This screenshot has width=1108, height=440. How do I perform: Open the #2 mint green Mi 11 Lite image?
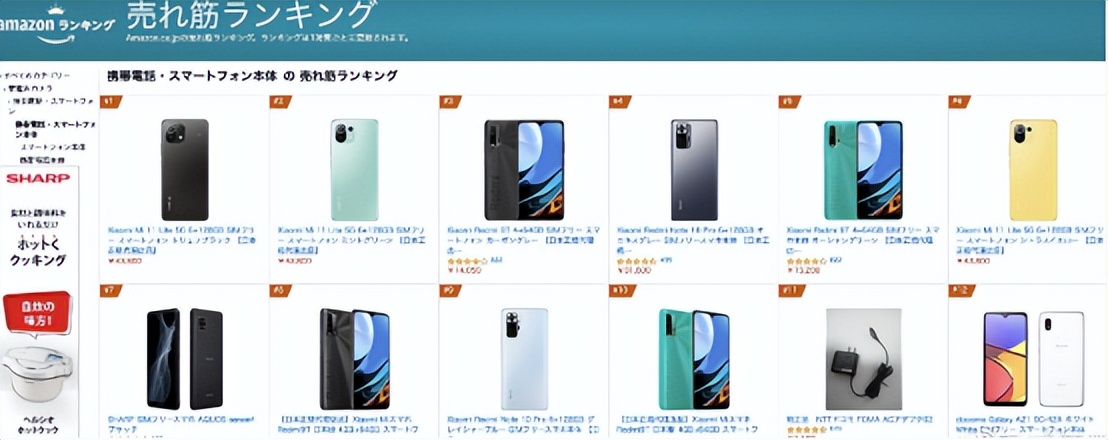pyautogui.click(x=354, y=170)
